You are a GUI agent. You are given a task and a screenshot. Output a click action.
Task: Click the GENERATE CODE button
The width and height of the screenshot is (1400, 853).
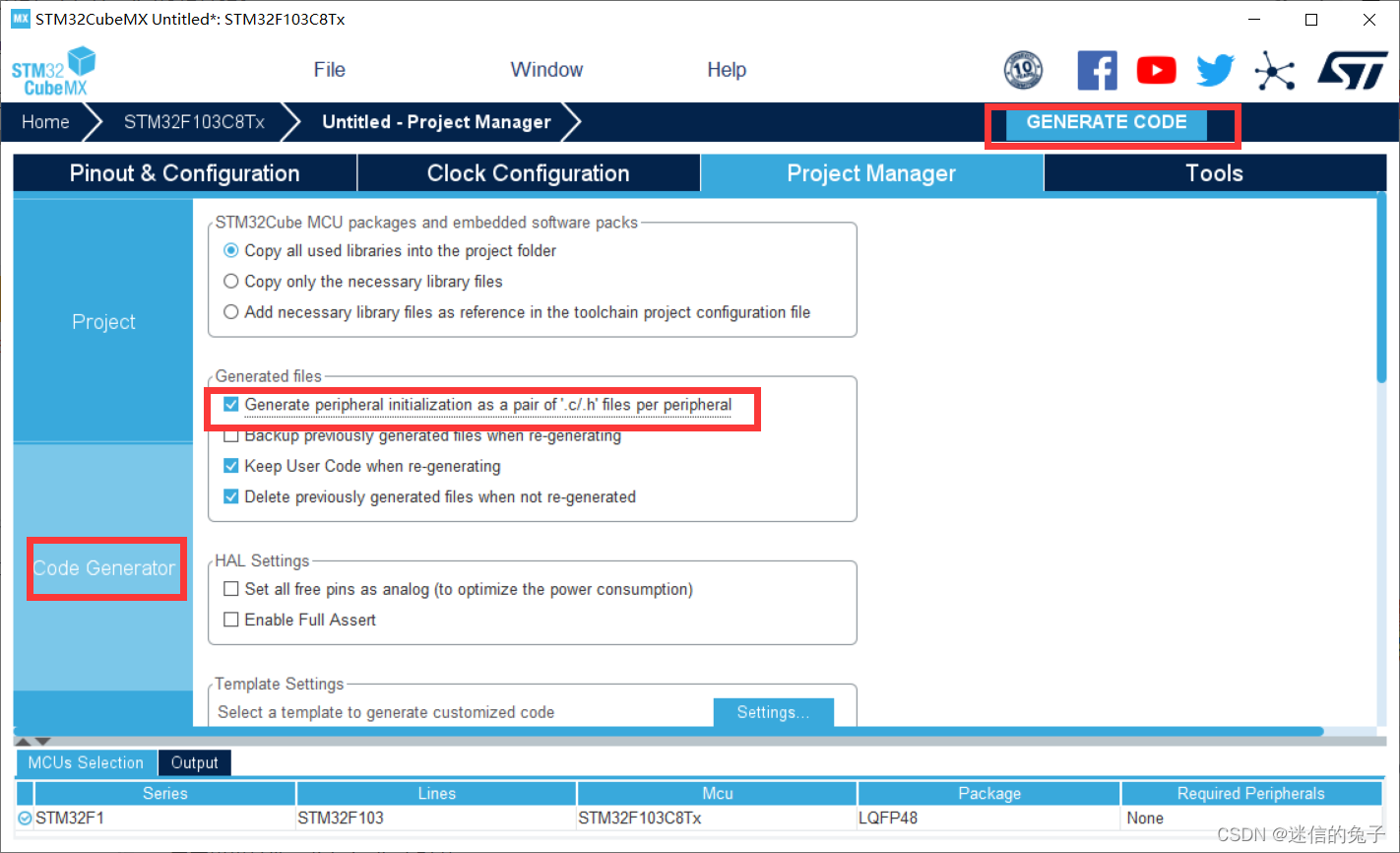point(1107,122)
